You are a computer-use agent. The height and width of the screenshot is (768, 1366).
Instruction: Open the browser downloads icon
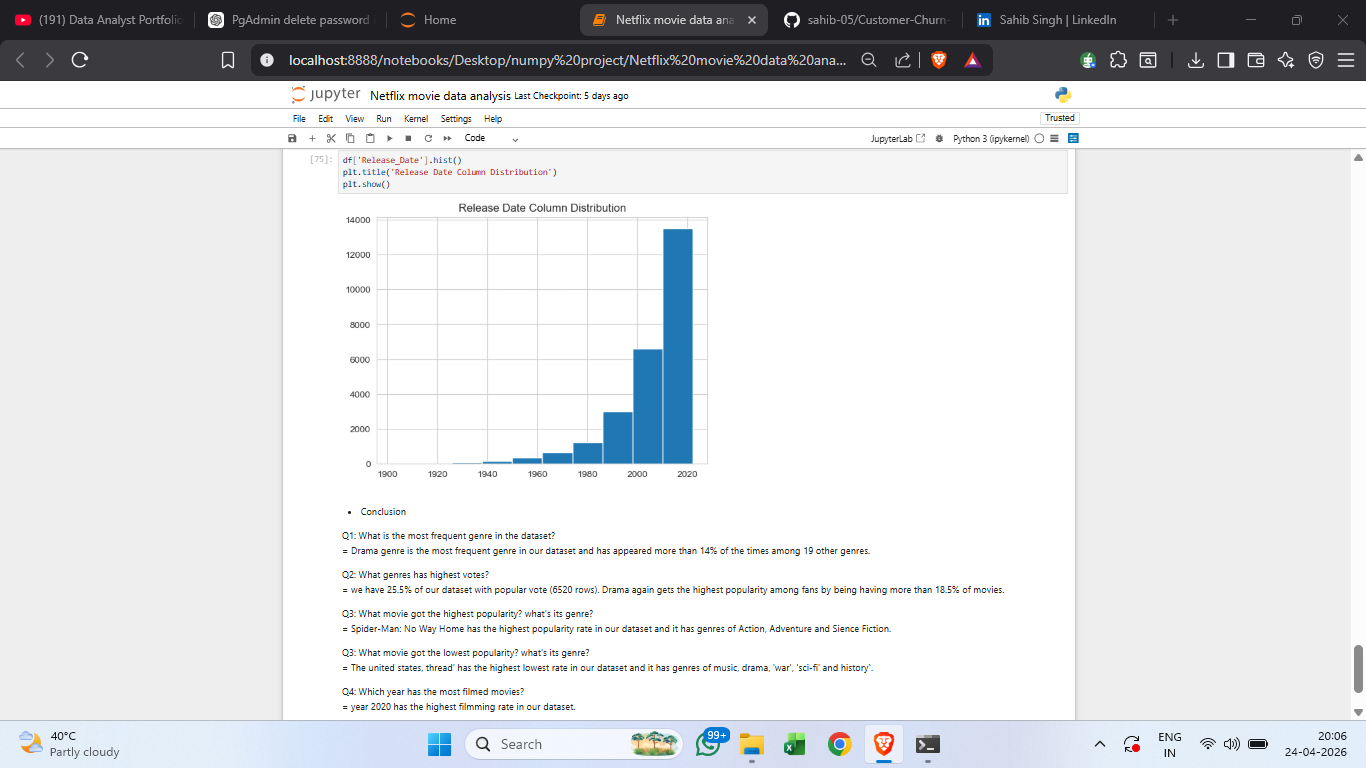[x=1196, y=61]
